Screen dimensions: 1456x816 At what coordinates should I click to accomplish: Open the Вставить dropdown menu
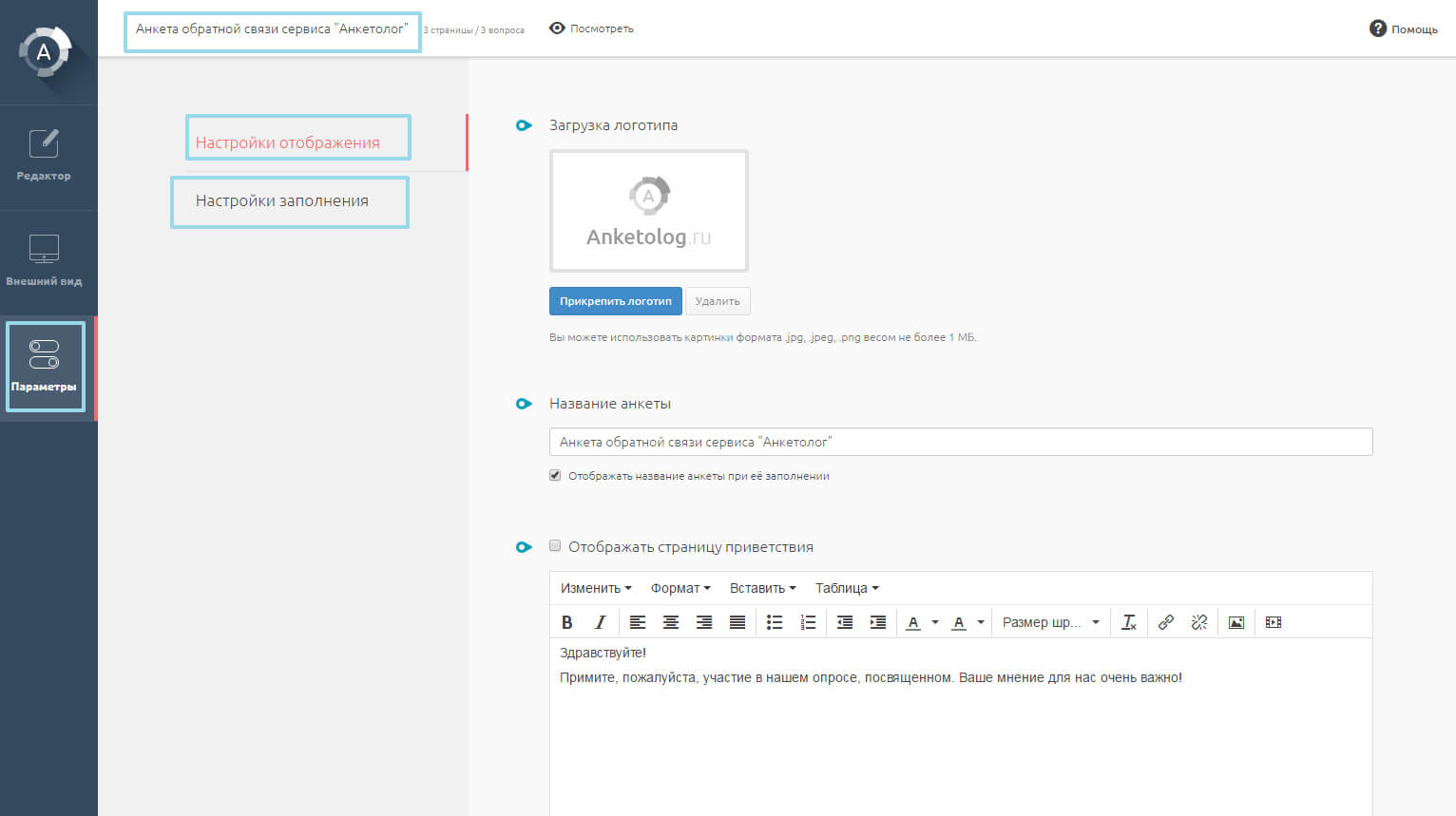click(763, 588)
